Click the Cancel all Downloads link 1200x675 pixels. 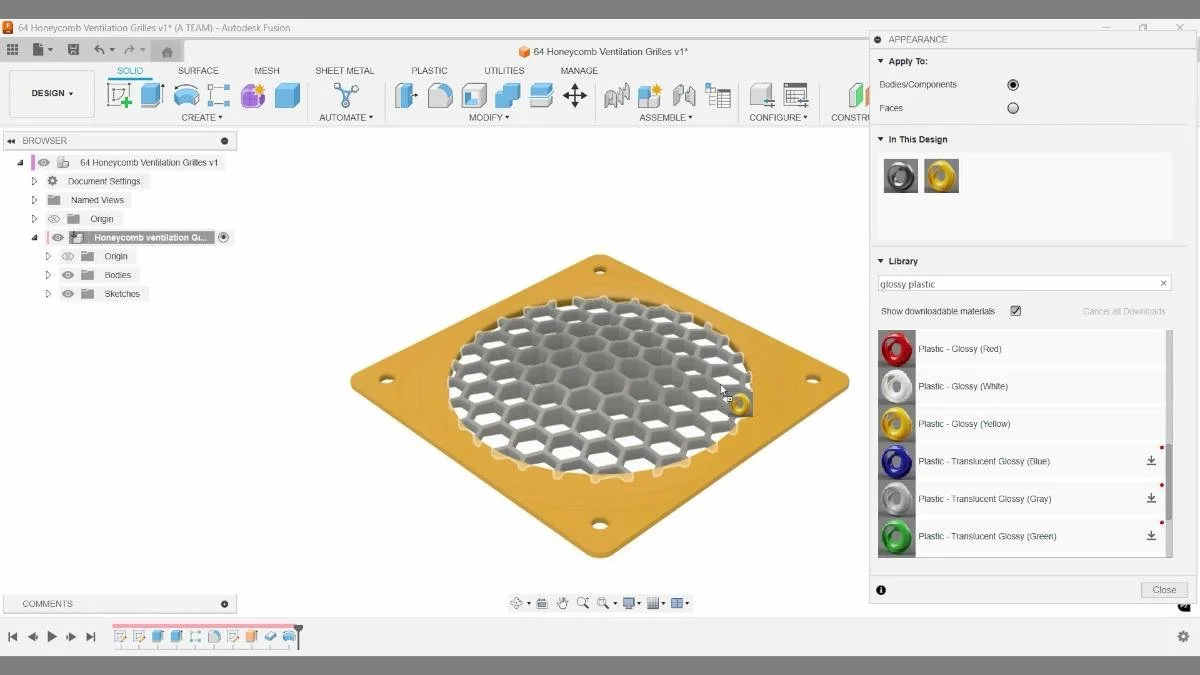[1123, 311]
